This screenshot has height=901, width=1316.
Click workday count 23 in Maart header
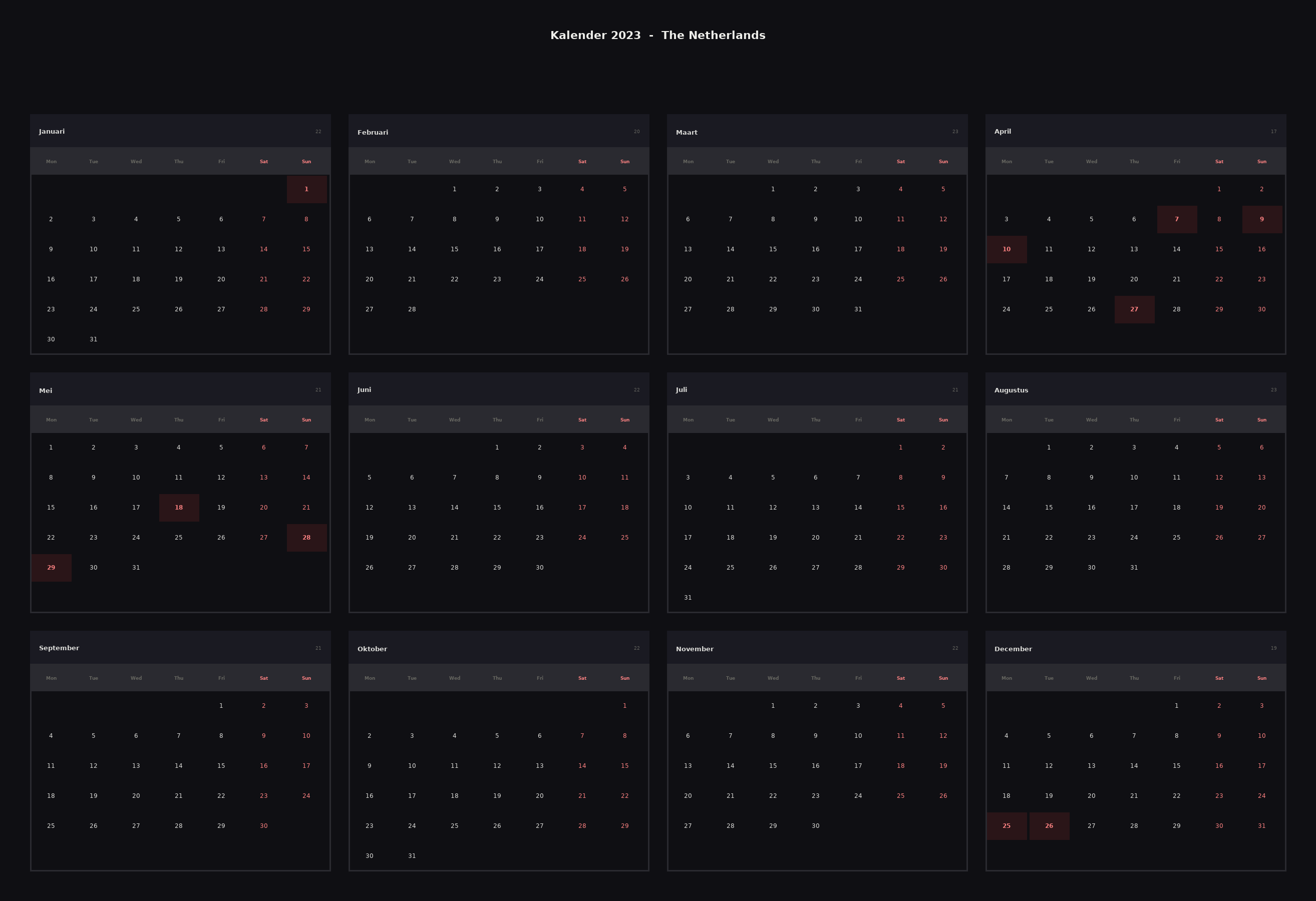955,132
